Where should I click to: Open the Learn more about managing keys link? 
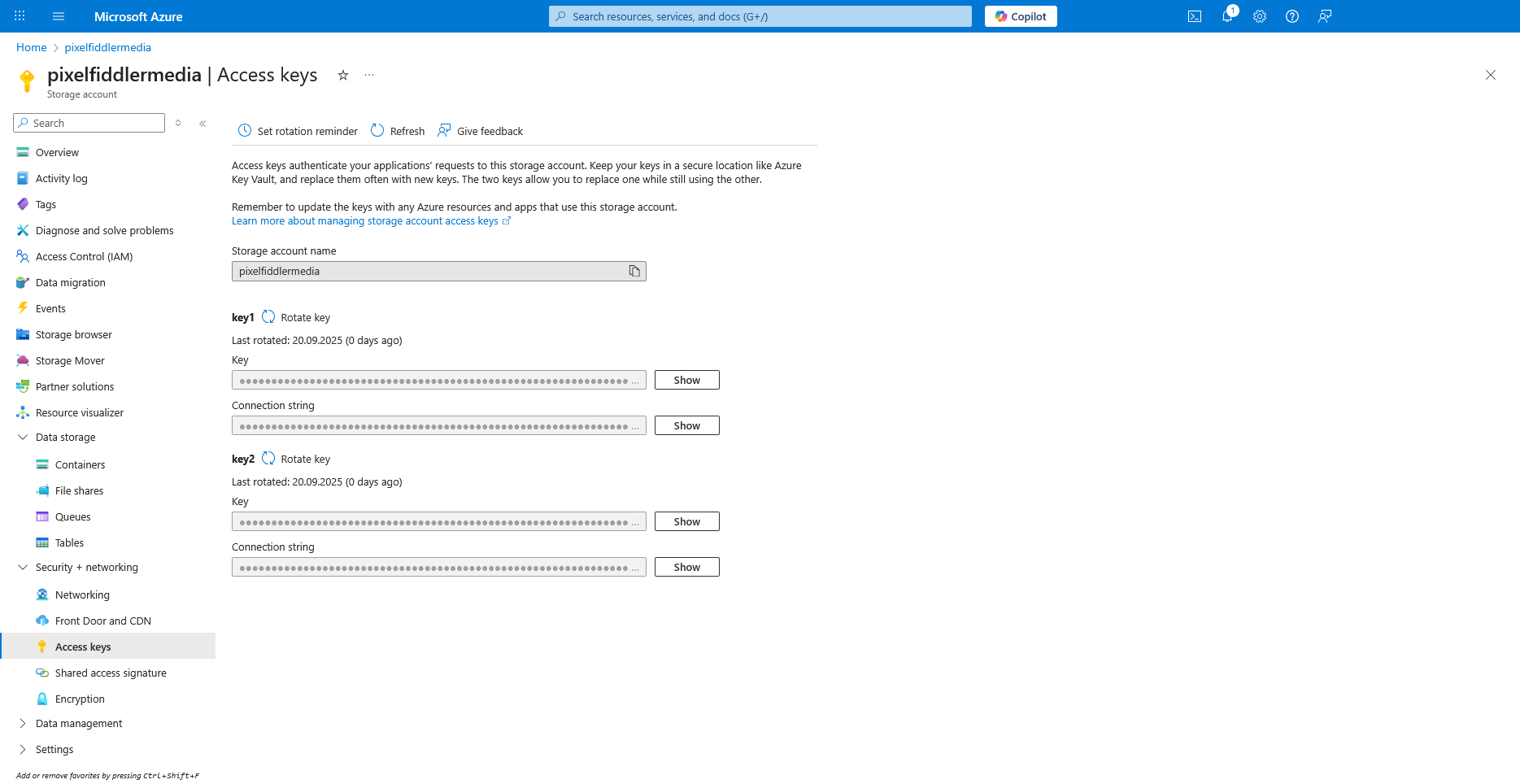coord(365,221)
